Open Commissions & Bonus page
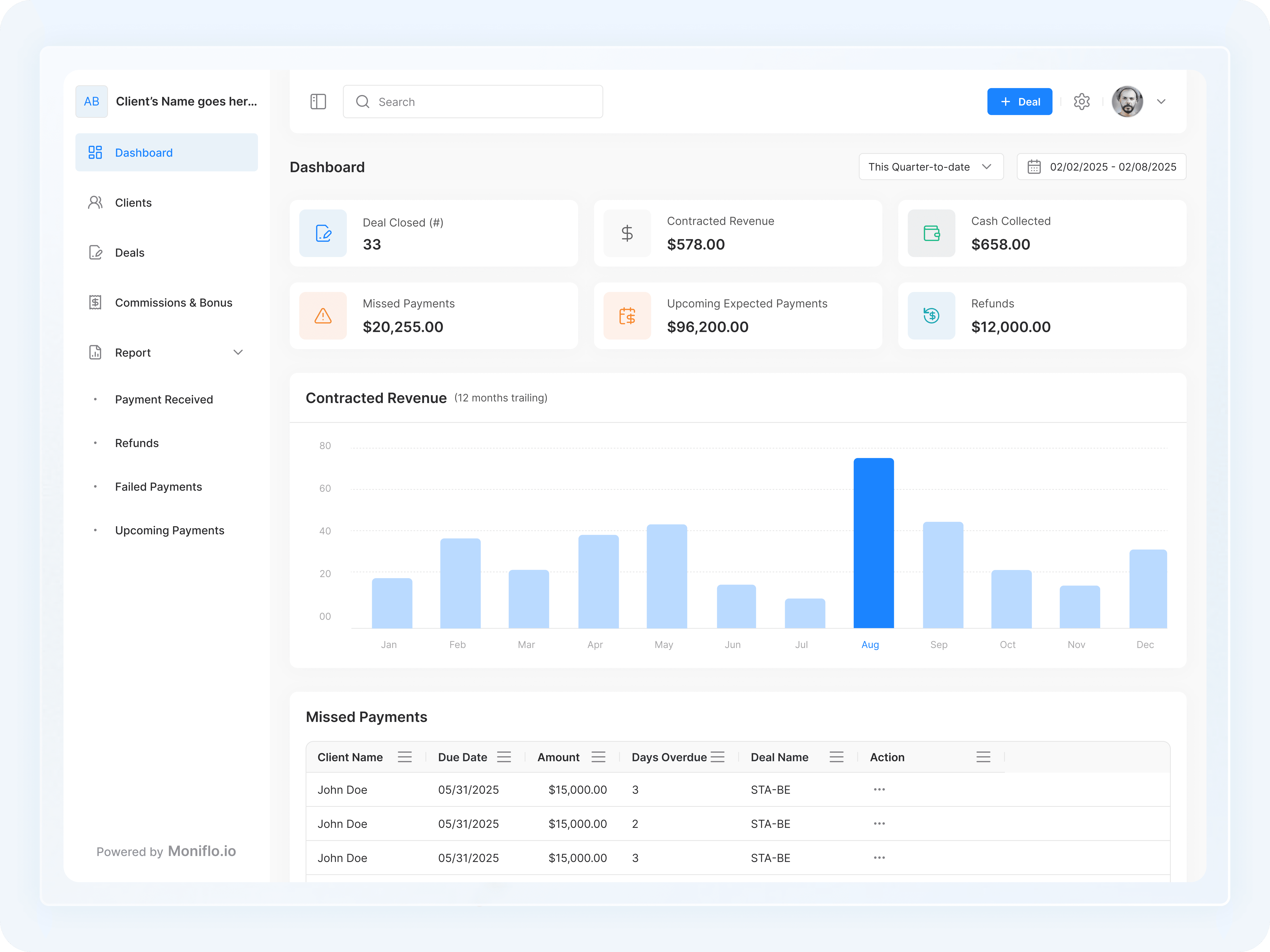 (x=173, y=302)
